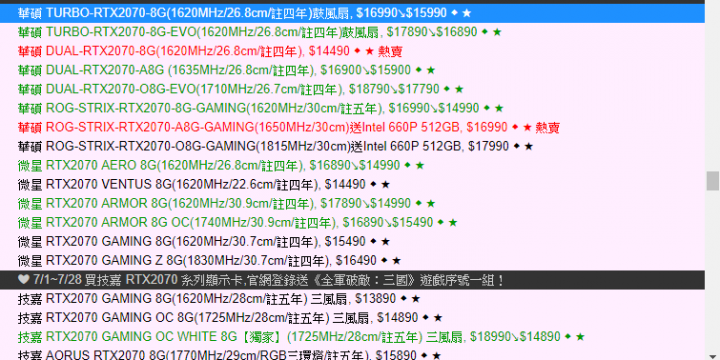The height and width of the screenshot is (360, 720).
Task: Pick 技嘉 RTX2070 GAMING OC WHITE 8G 獨家
Action: coord(352,337)
